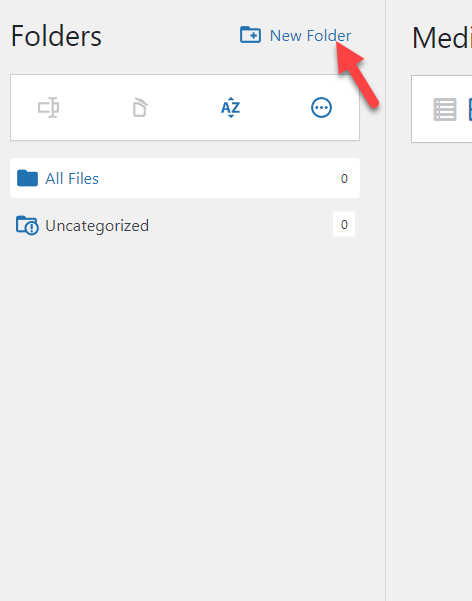Viewport: 472px width, 601px height.
Task: Switch to the partially visible grid view
Action: [470, 109]
